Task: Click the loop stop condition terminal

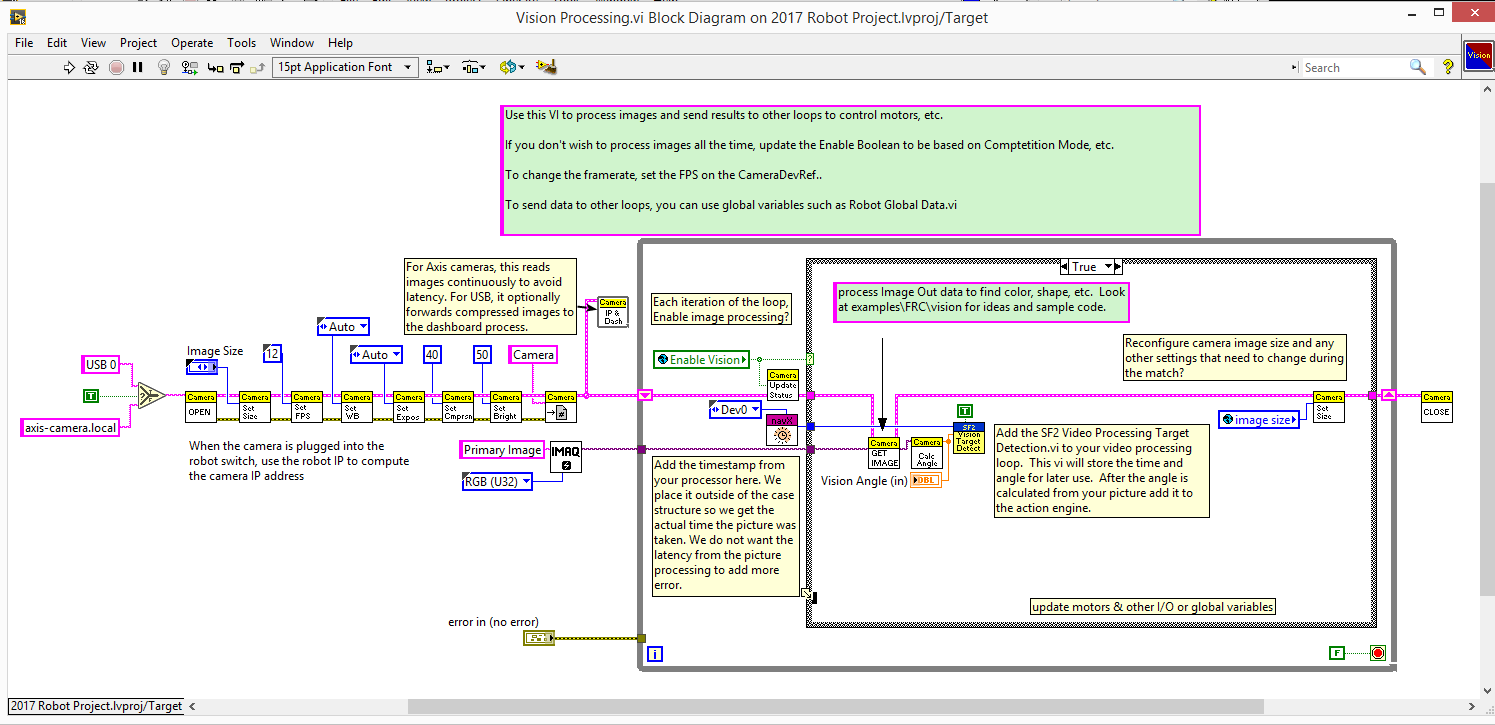Action: 1377,653
